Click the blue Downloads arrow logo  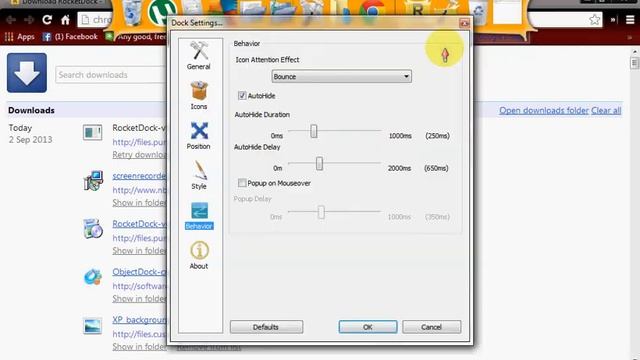pos(27,73)
